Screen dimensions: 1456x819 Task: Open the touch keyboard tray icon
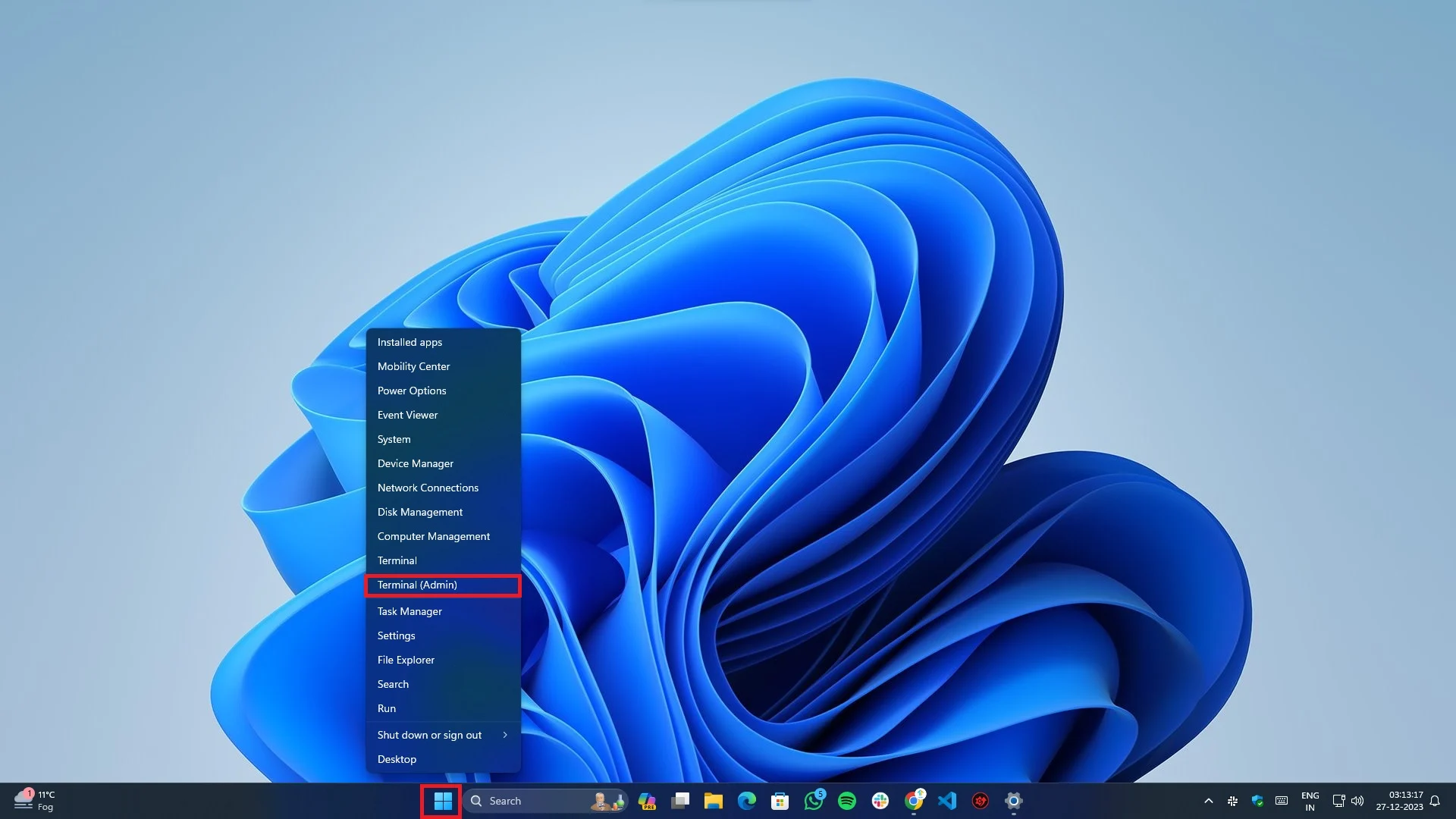point(1282,801)
